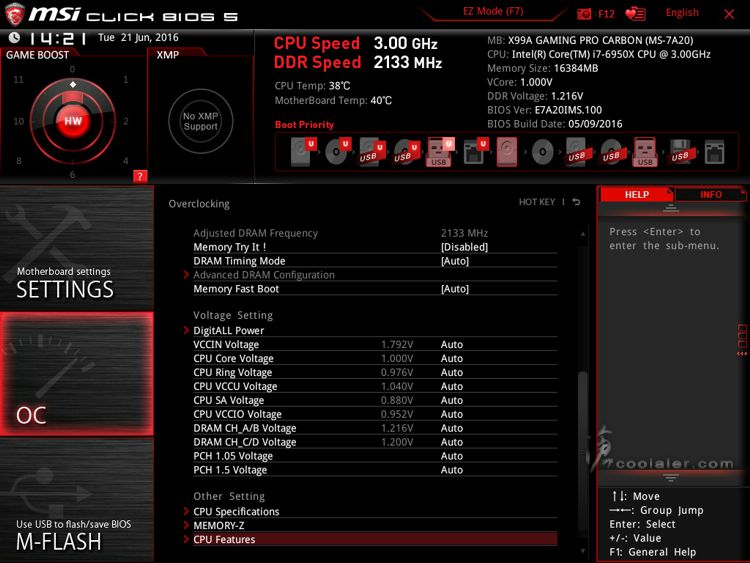Change the language from English
This screenshot has height=563, width=750.
682,13
